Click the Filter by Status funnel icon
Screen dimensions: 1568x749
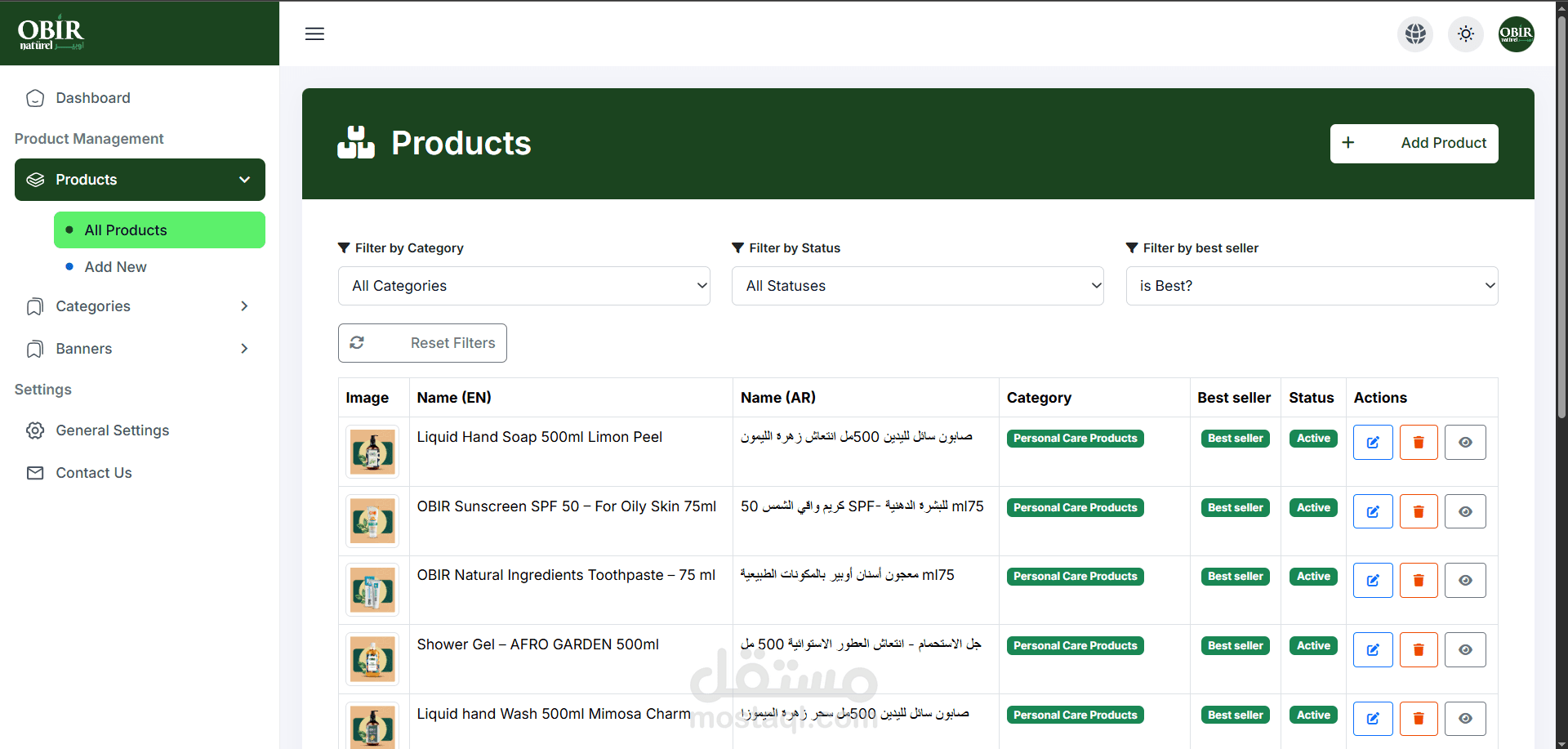(738, 247)
